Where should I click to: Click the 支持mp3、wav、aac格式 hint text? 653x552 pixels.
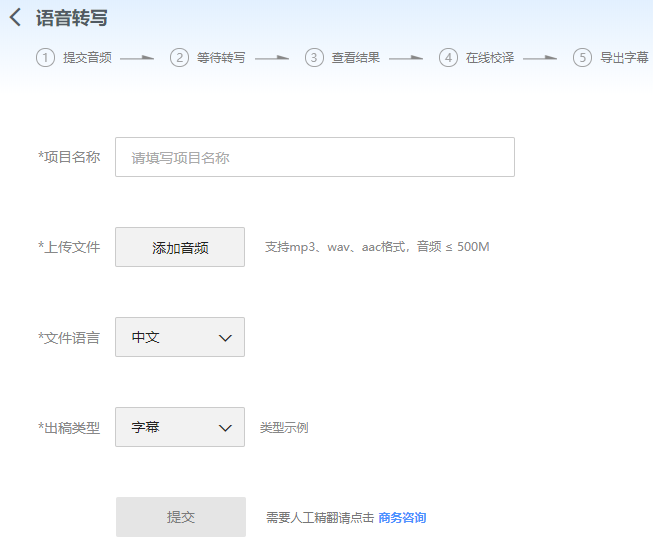pos(377,247)
